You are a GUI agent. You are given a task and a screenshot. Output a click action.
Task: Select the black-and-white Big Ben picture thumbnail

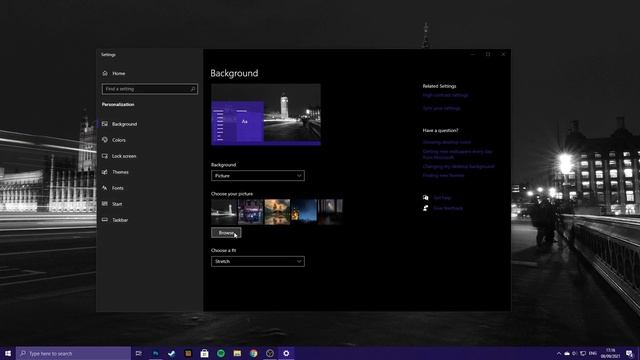(224, 212)
